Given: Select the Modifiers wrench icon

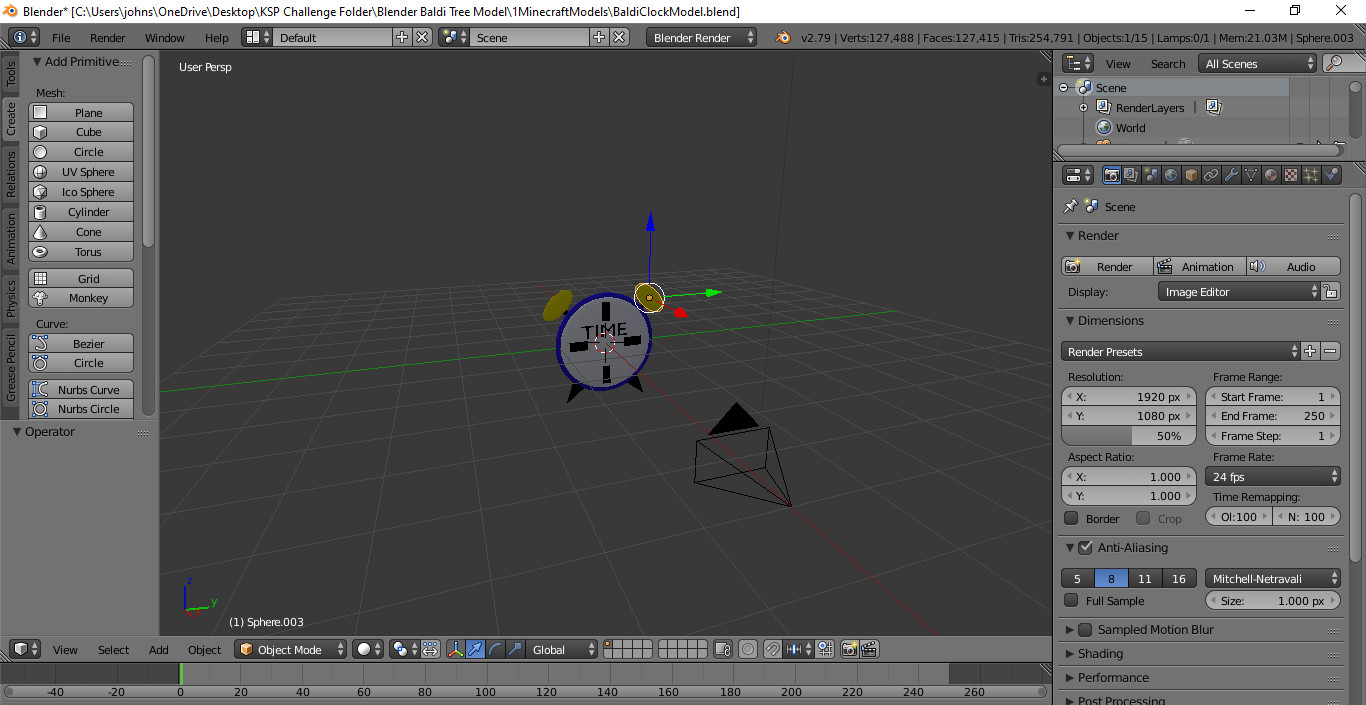Looking at the screenshot, I should (x=1232, y=174).
